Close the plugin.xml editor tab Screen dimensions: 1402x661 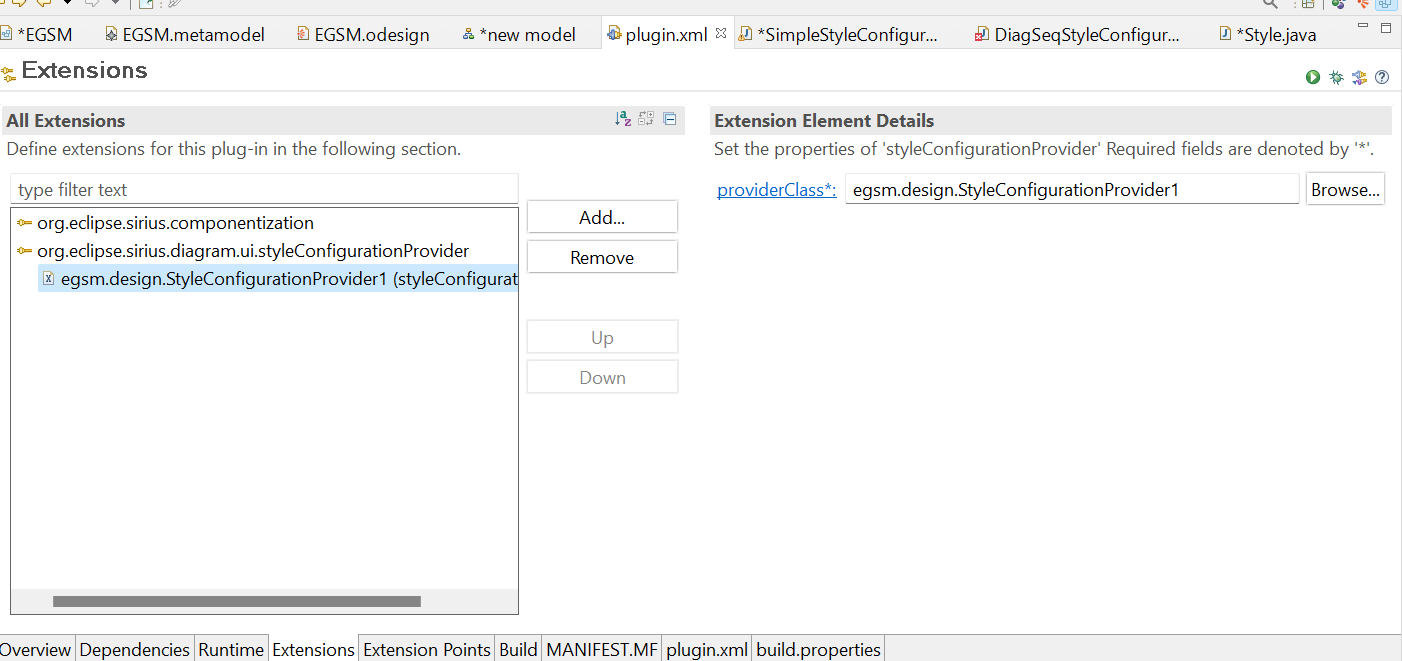(x=721, y=34)
